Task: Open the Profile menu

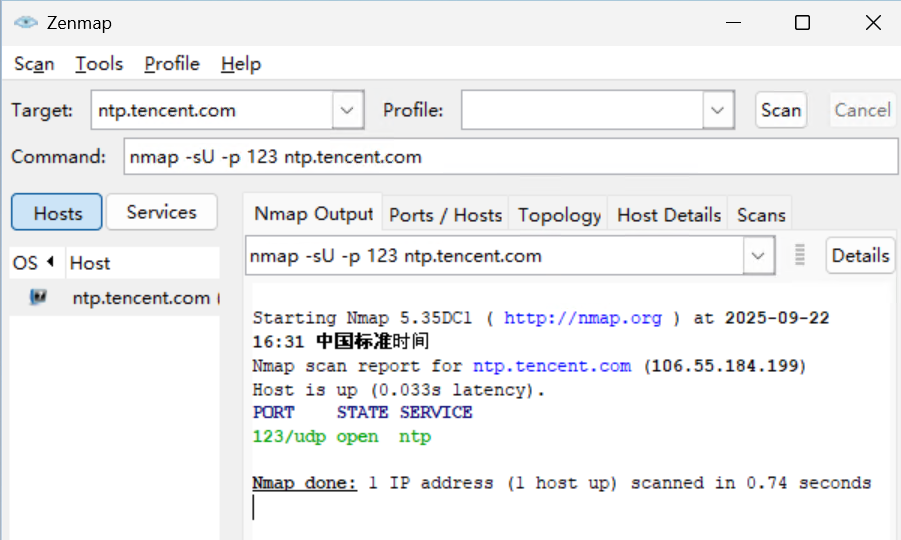Action: [172, 64]
